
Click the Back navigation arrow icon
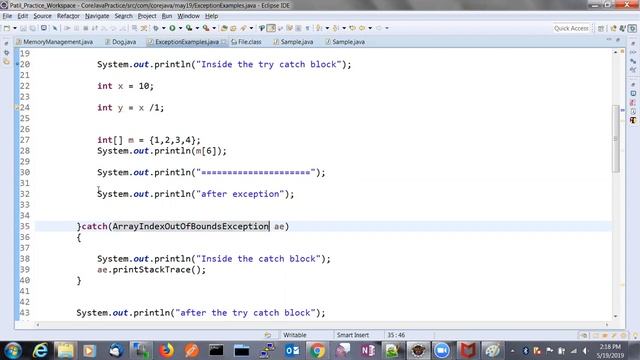click(x=362, y=28)
